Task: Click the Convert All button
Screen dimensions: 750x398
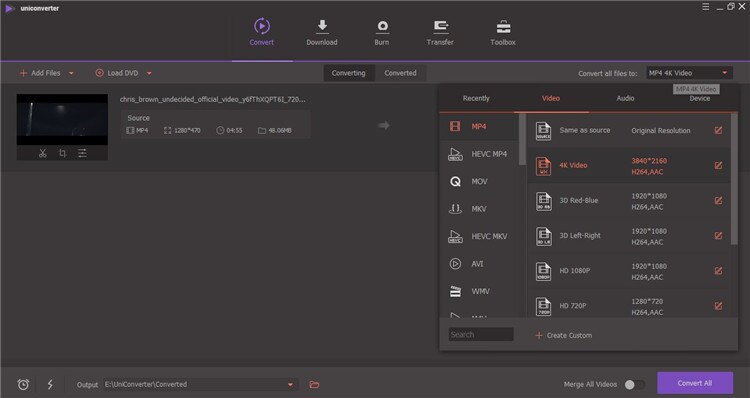Action: point(695,383)
